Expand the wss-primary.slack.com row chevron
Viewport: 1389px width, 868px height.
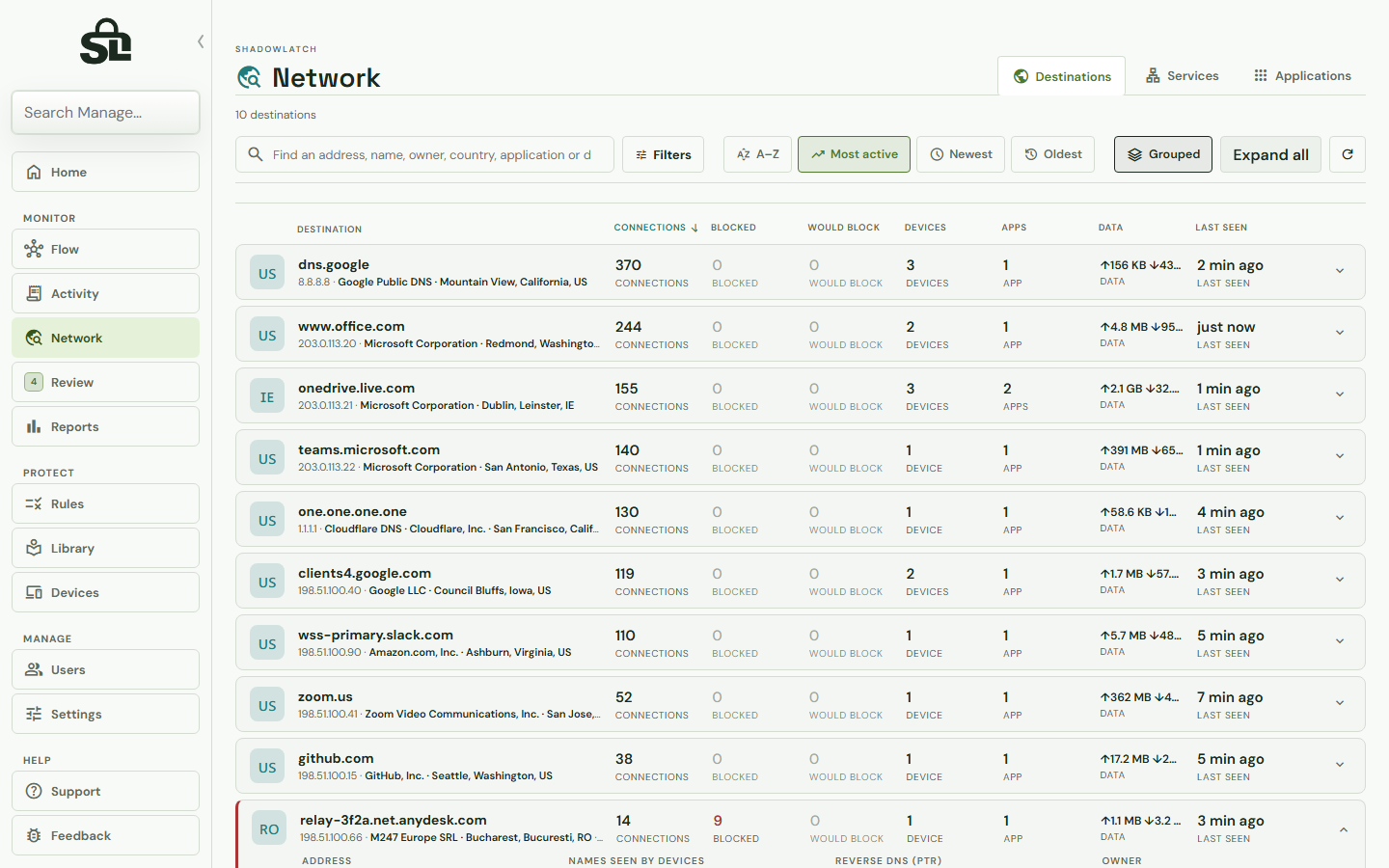click(1340, 641)
